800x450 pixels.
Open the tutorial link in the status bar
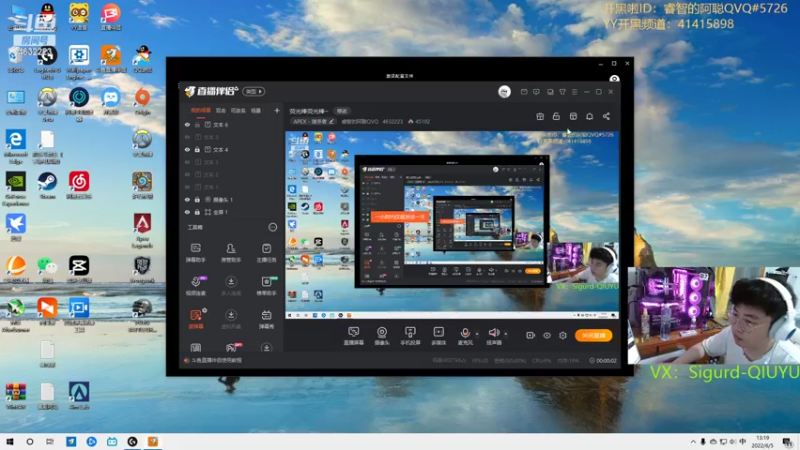(216, 360)
